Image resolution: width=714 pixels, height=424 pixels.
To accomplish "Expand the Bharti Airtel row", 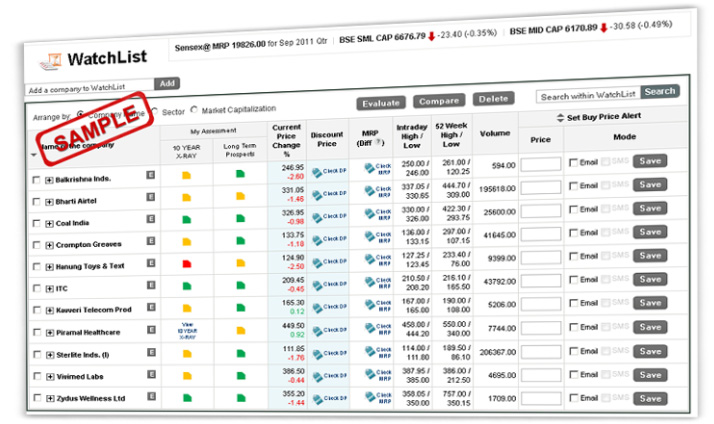I will point(49,202).
